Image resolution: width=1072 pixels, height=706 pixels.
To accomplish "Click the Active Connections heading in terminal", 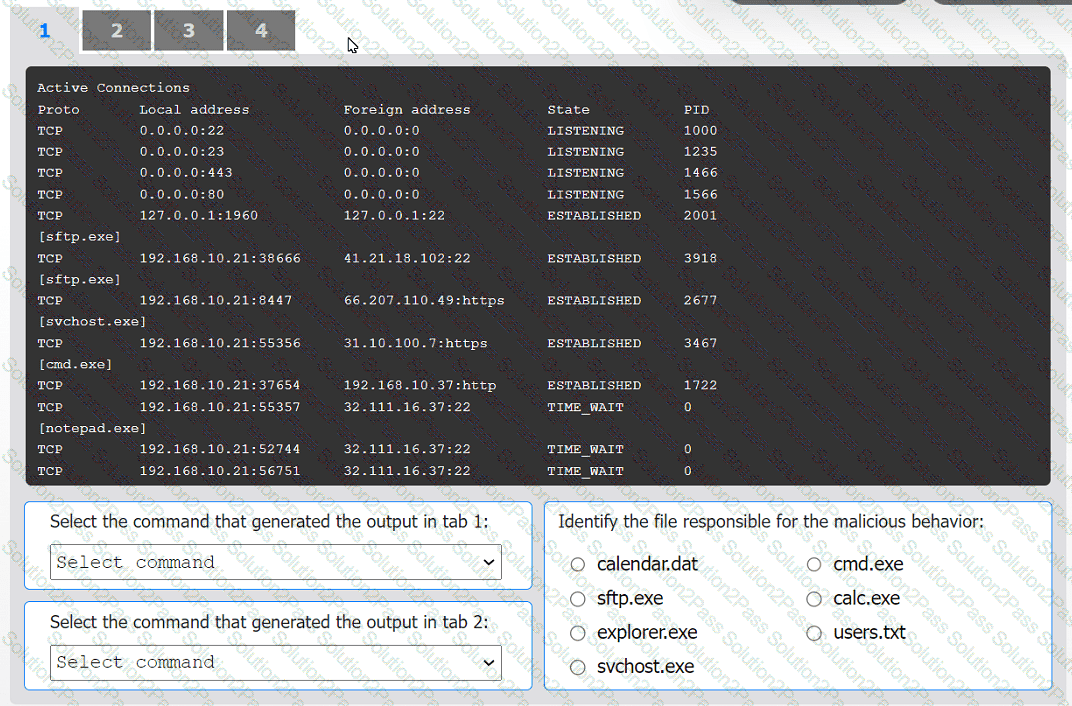I will click(113, 88).
